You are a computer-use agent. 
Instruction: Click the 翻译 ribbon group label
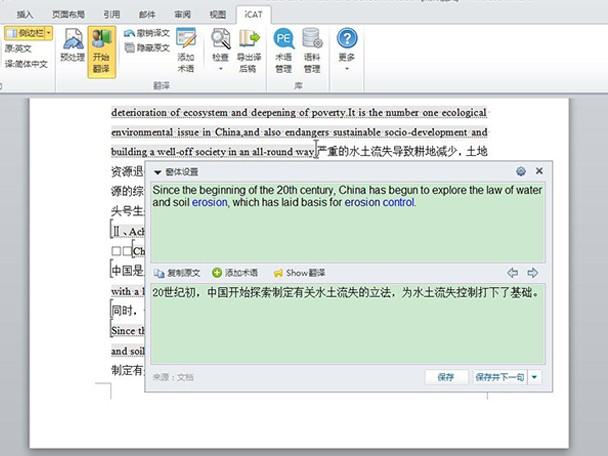point(161,86)
